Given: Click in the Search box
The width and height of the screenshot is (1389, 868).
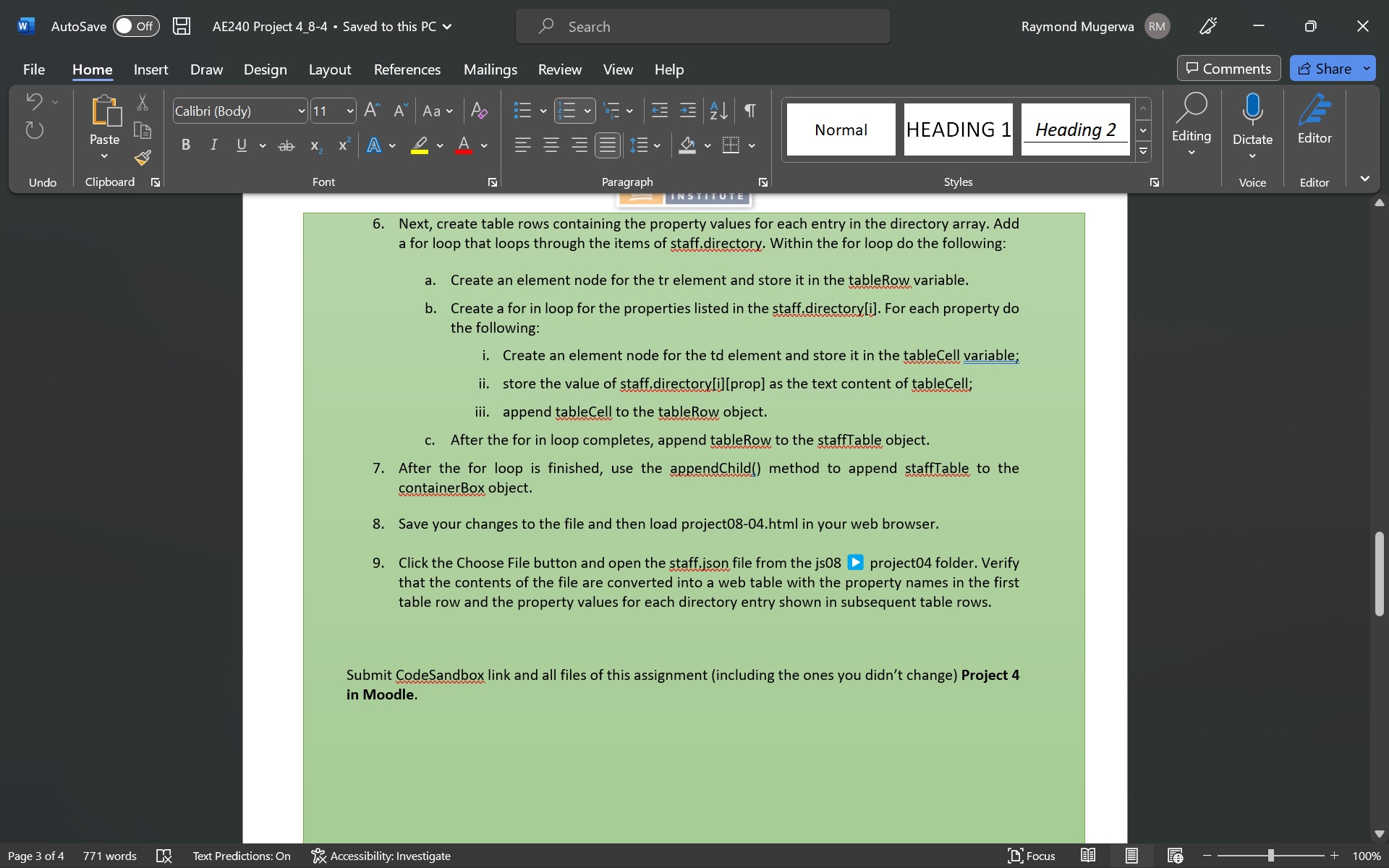Looking at the screenshot, I should click(702, 27).
